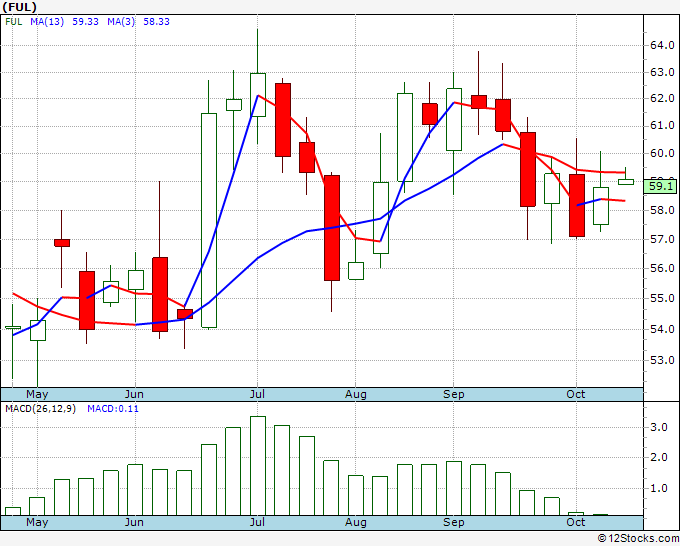Click the 55.0 price axis label
Screen dimensions: 680x546
click(x=662, y=298)
